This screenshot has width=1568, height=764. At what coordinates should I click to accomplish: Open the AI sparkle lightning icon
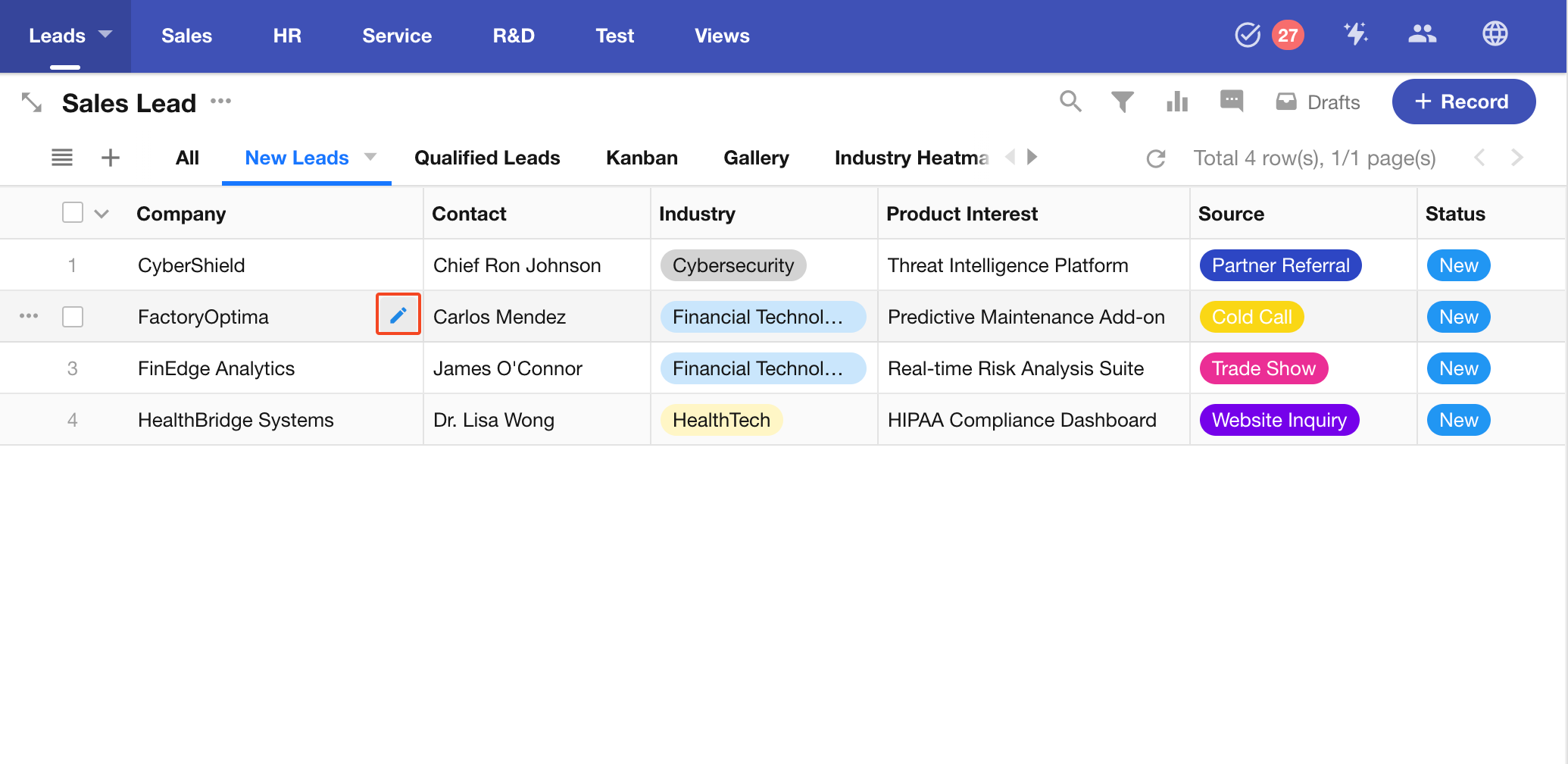tap(1355, 34)
